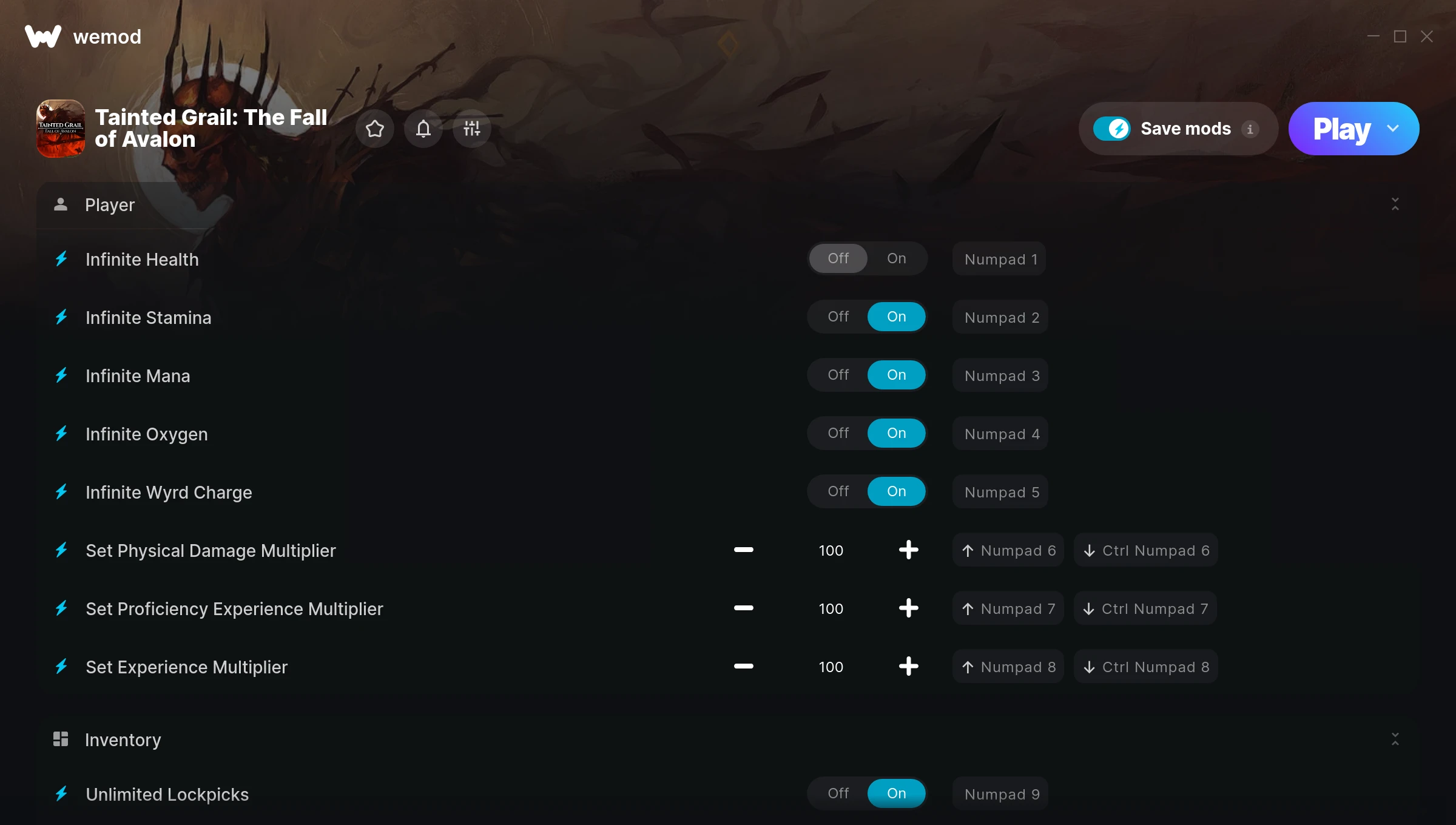The height and width of the screenshot is (825, 1456).
Task: Open mod settings sliders icon
Action: coord(472,129)
